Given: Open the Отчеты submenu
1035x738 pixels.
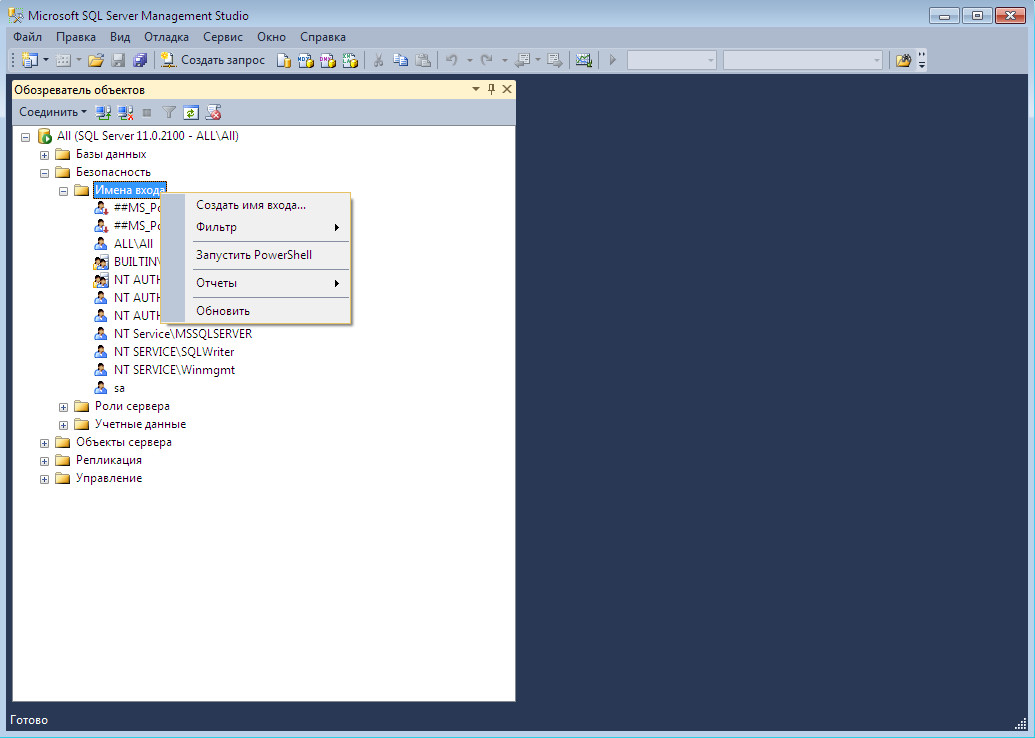Looking at the screenshot, I should tap(255, 283).
